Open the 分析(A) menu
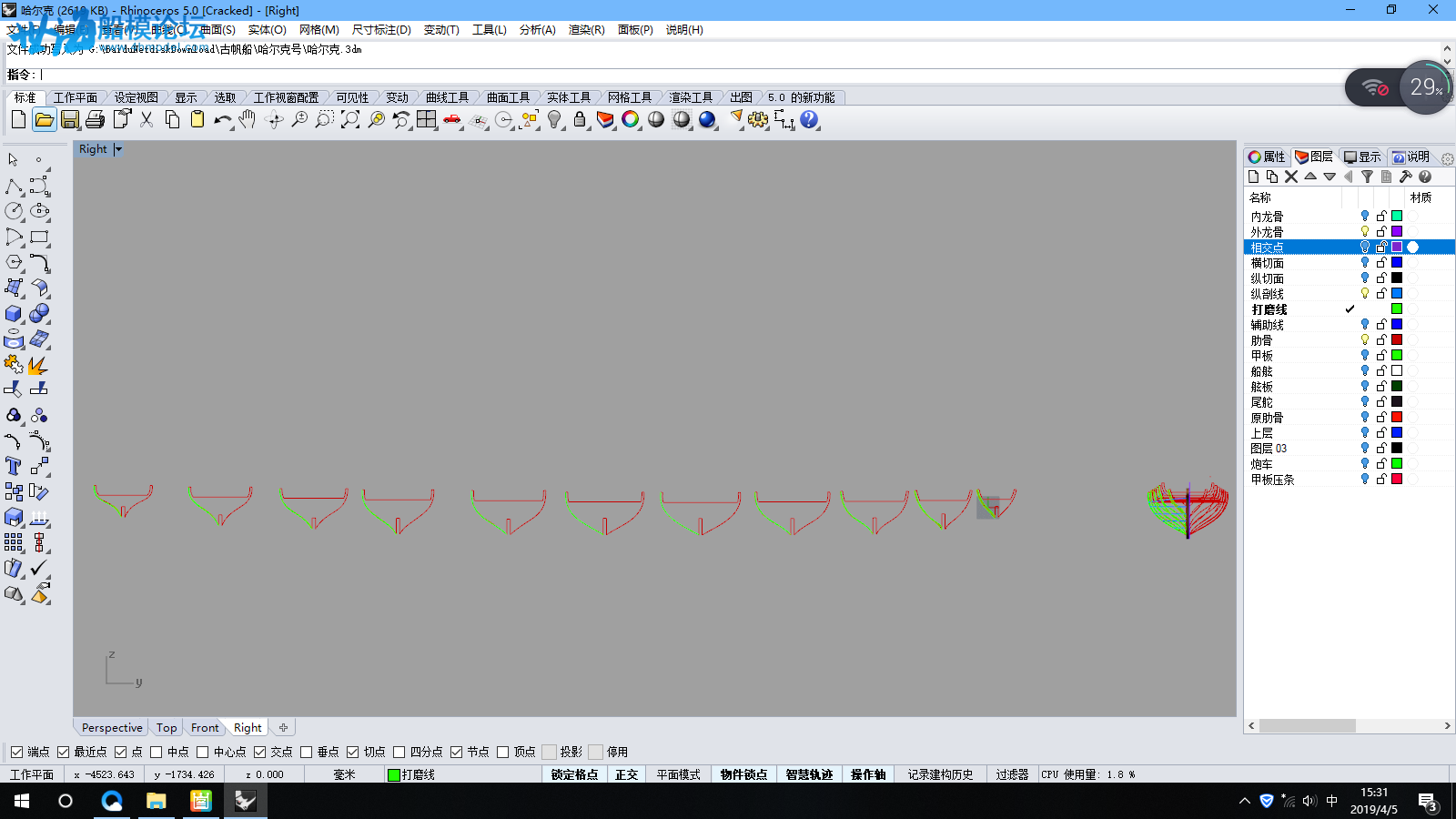Screen dimensions: 1456x819 click(537, 30)
